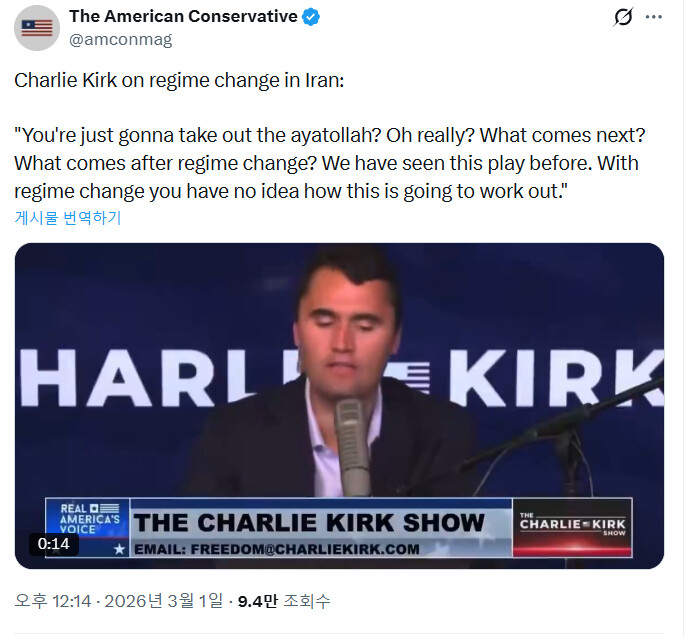The height and width of the screenshot is (638, 685).
Task: Open the 9.4만 조회수 view count
Action: [284, 601]
